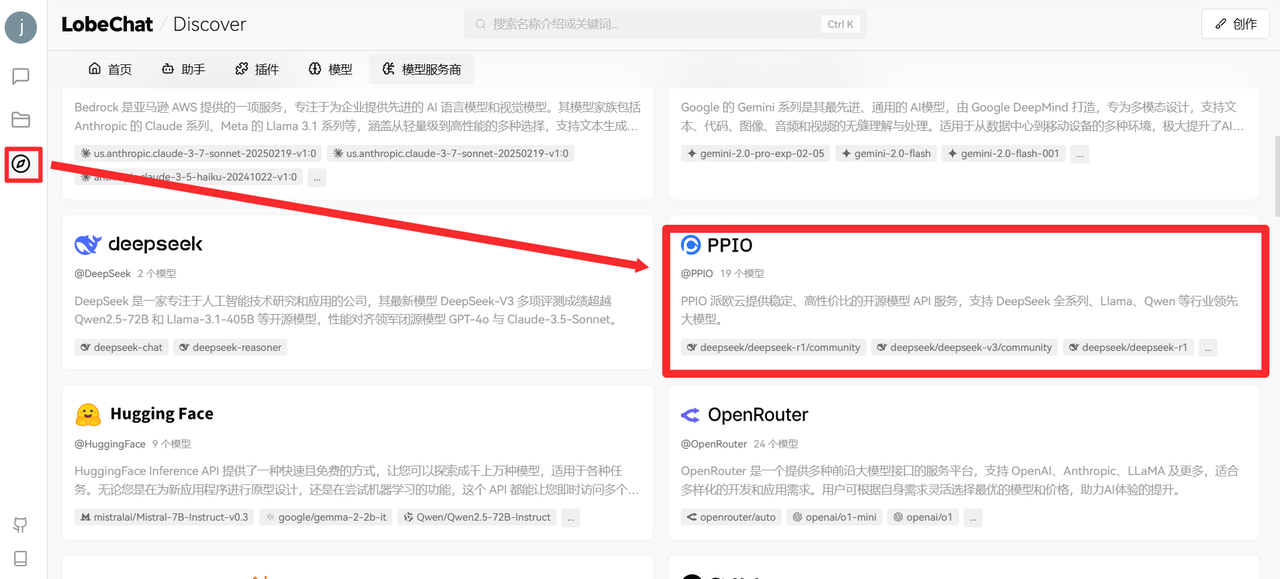Switch to the 模型 tab
The image size is (1280, 579).
pyautogui.click(x=329, y=69)
